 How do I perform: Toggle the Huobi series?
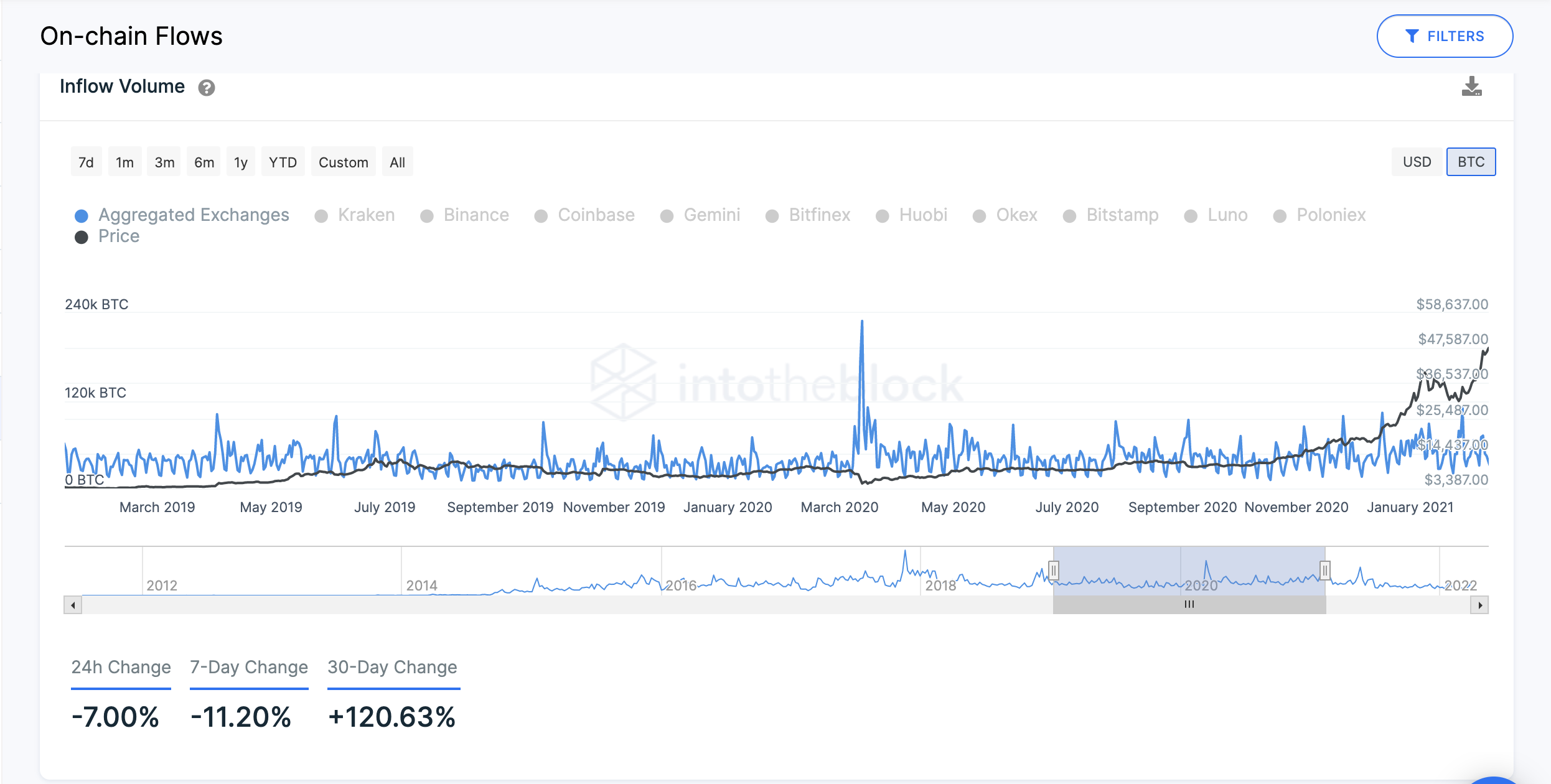(x=912, y=215)
